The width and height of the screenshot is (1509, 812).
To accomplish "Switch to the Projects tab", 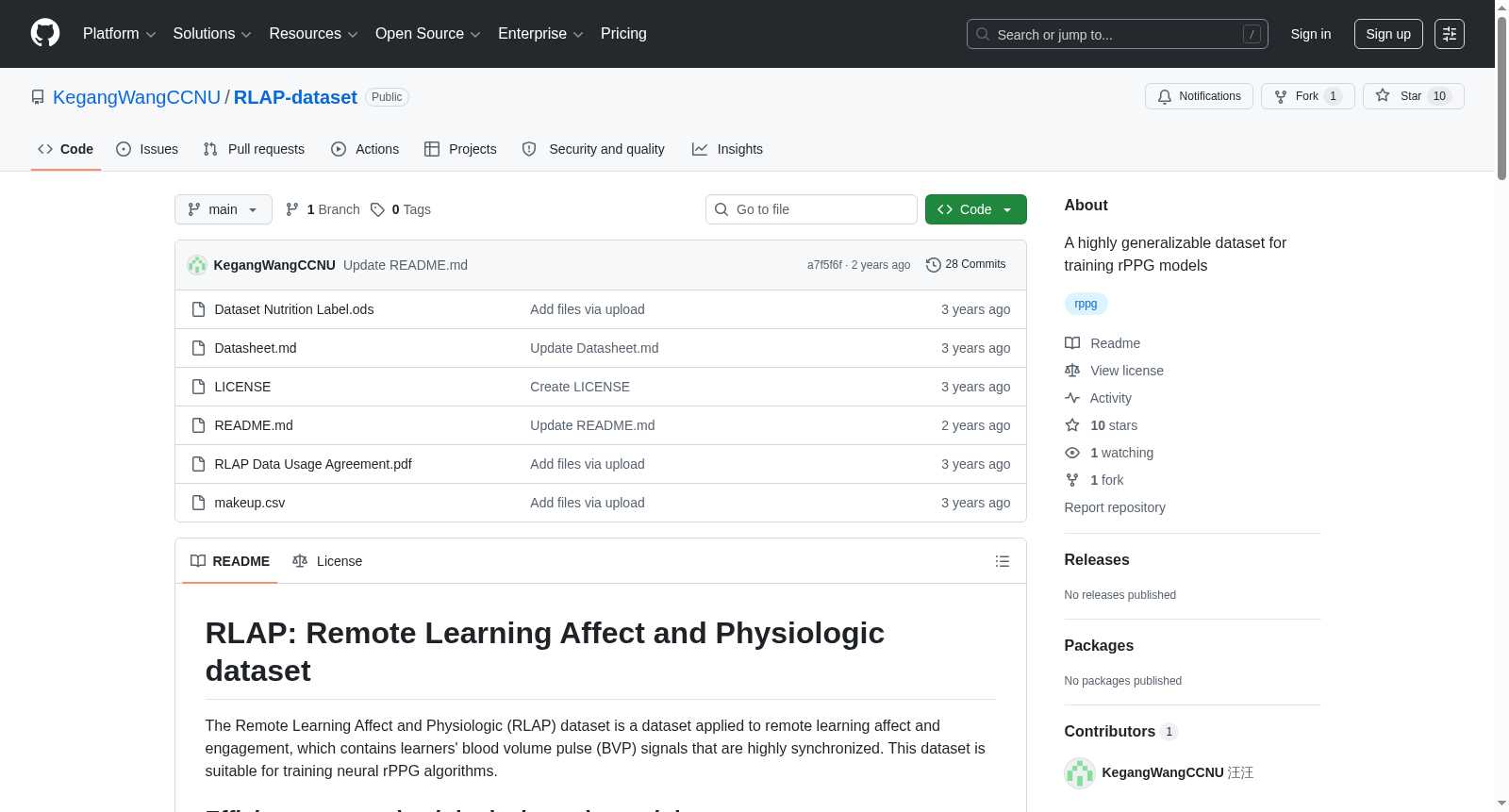I will 460,149.
